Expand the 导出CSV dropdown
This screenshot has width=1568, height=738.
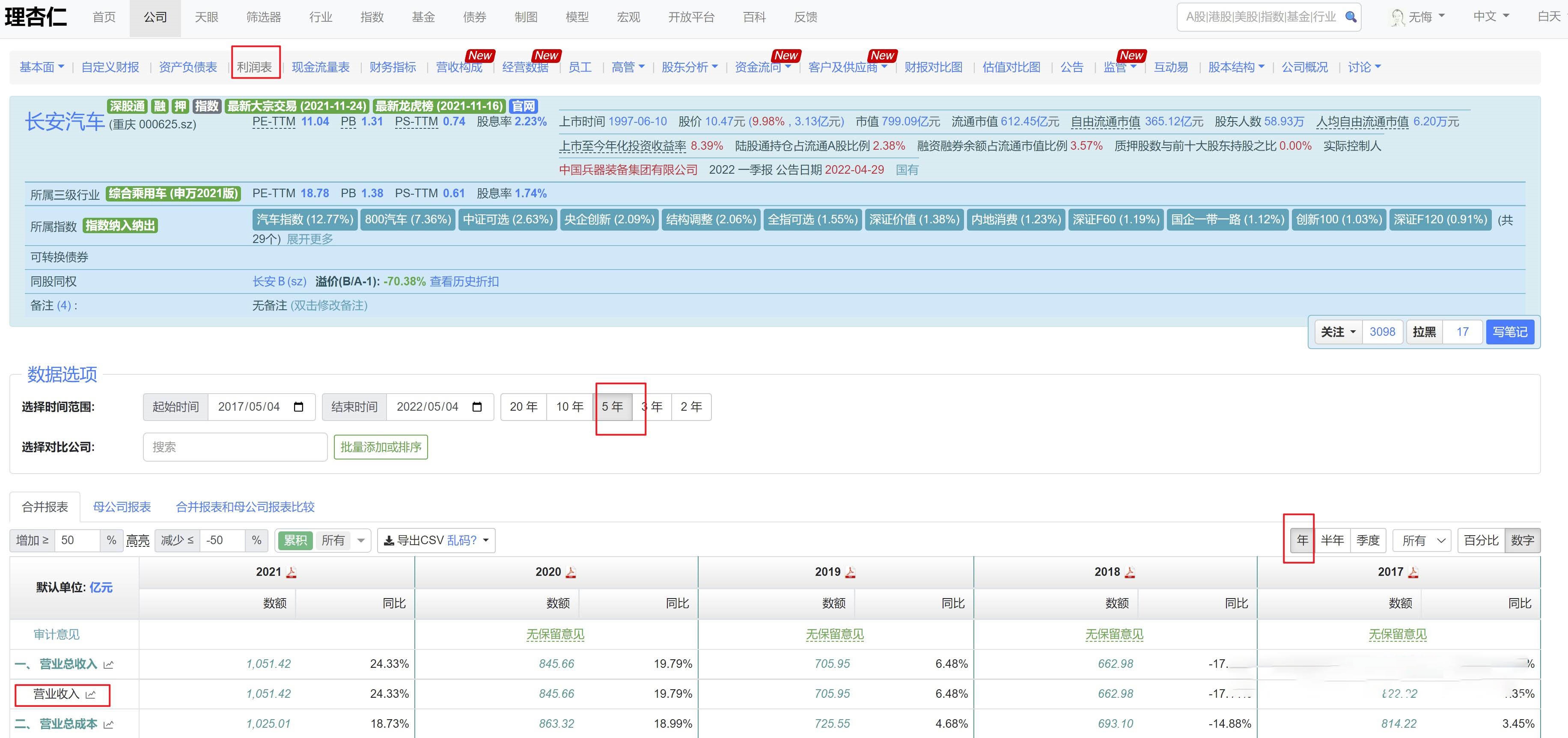click(486, 540)
